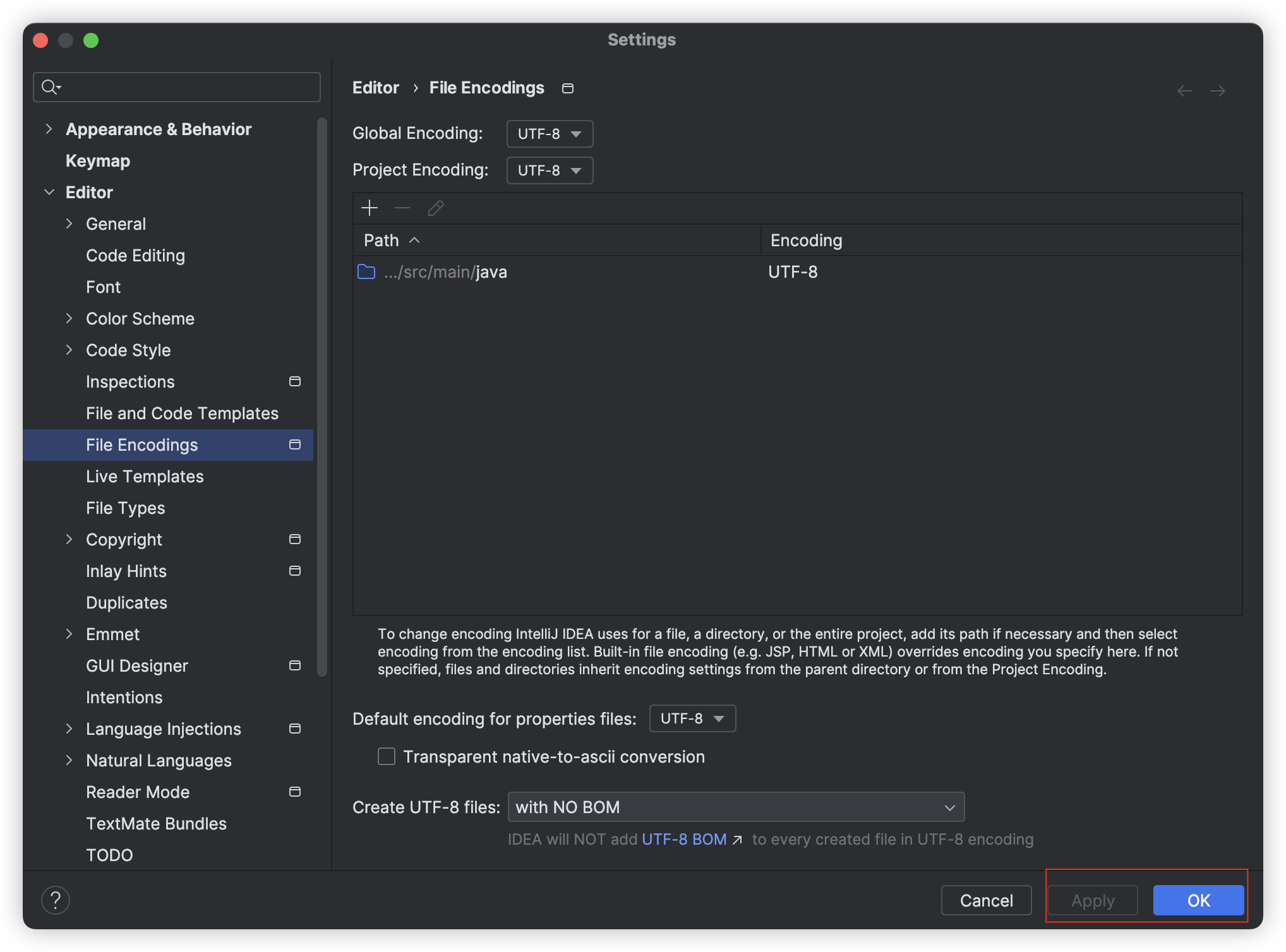Open the Global Encoding dropdown

pyautogui.click(x=550, y=134)
